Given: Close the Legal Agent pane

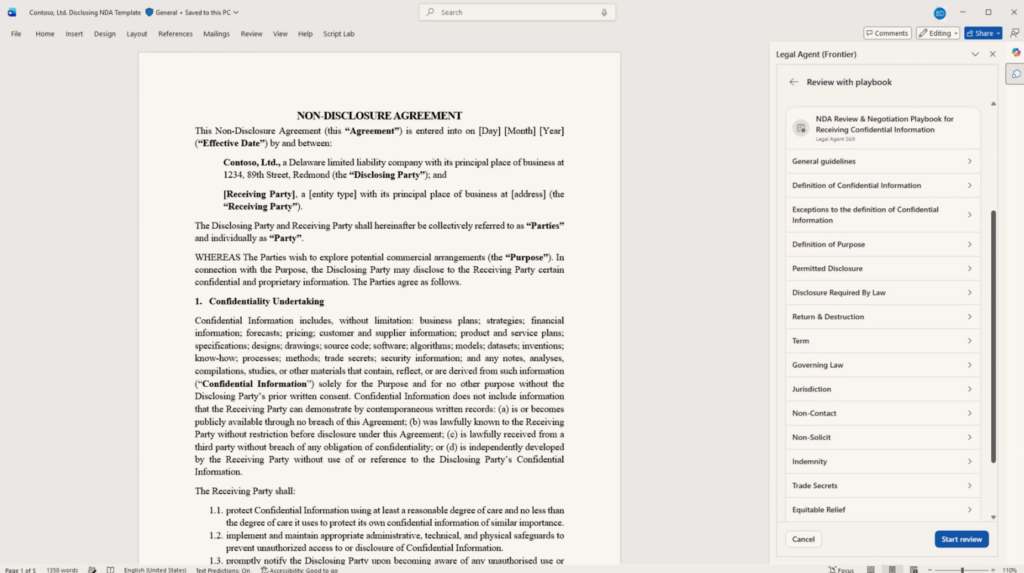Looking at the screenshot, I should [993, 54].
